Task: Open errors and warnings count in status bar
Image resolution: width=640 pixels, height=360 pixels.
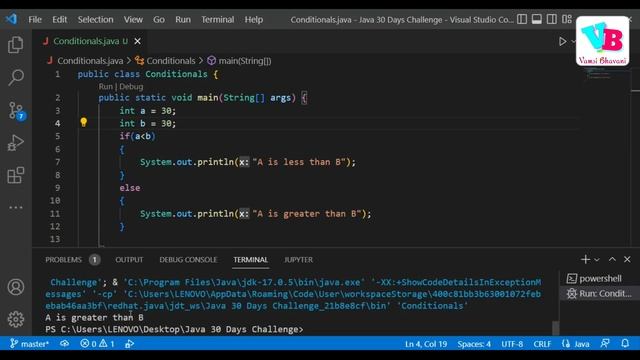Action: point(97,344)
